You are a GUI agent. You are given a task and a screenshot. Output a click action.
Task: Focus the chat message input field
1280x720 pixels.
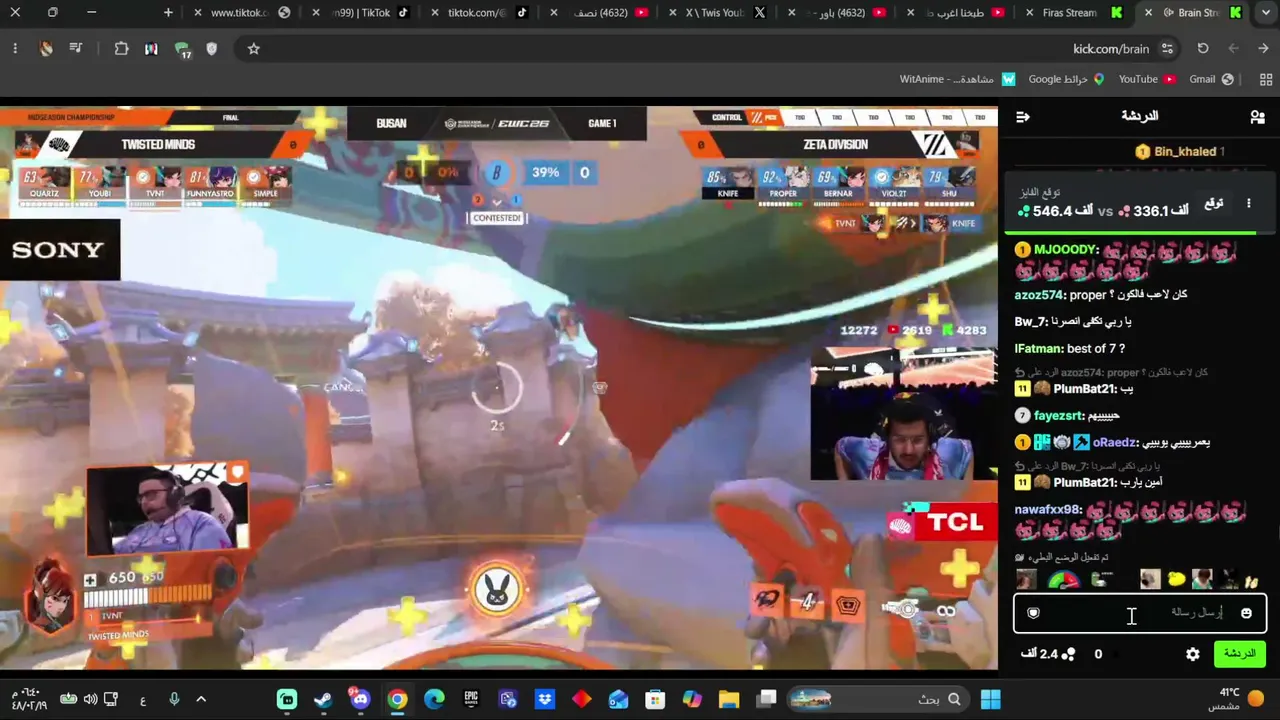(1140, 613)
